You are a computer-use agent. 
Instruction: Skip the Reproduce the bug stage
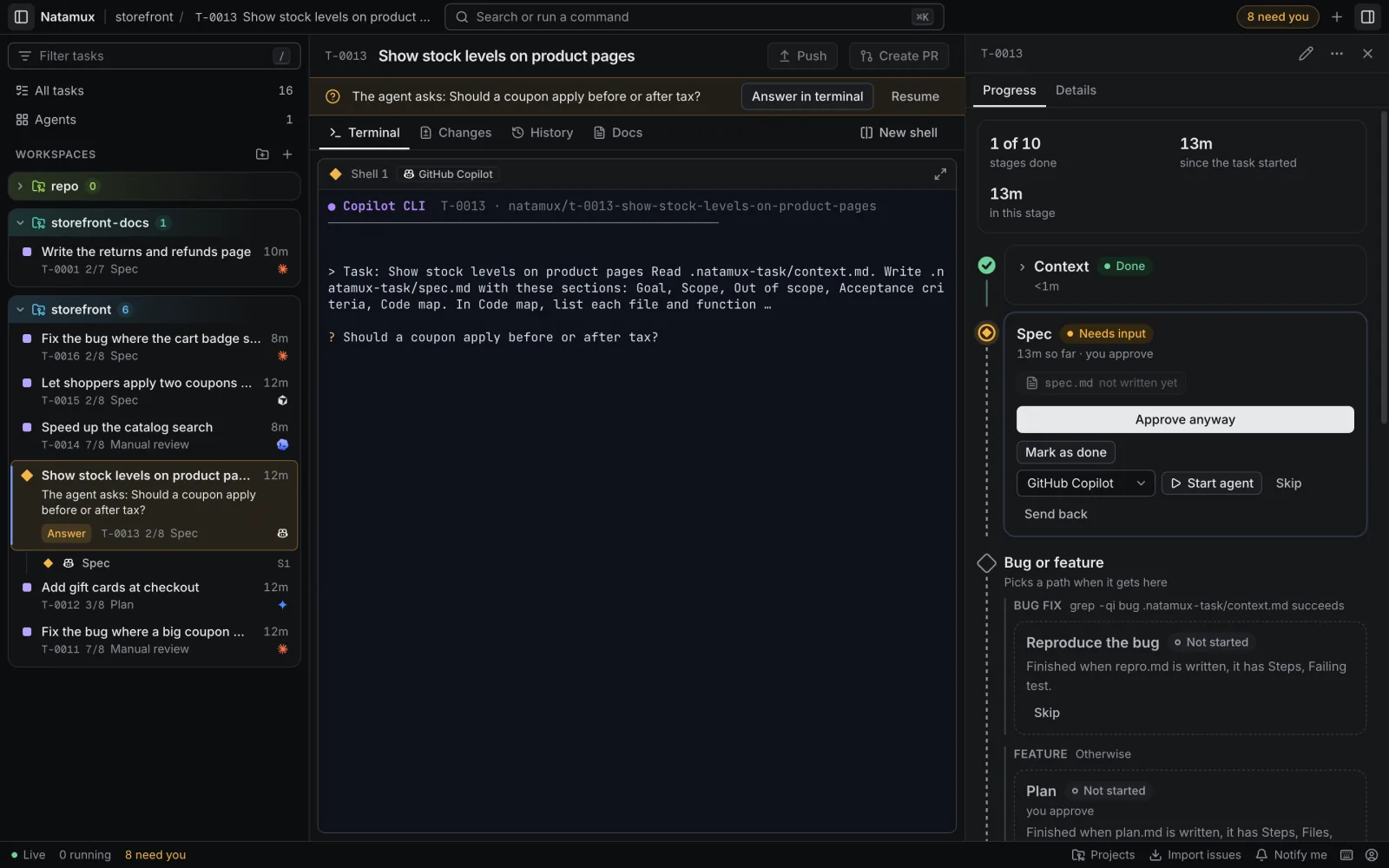point(1046,713)
